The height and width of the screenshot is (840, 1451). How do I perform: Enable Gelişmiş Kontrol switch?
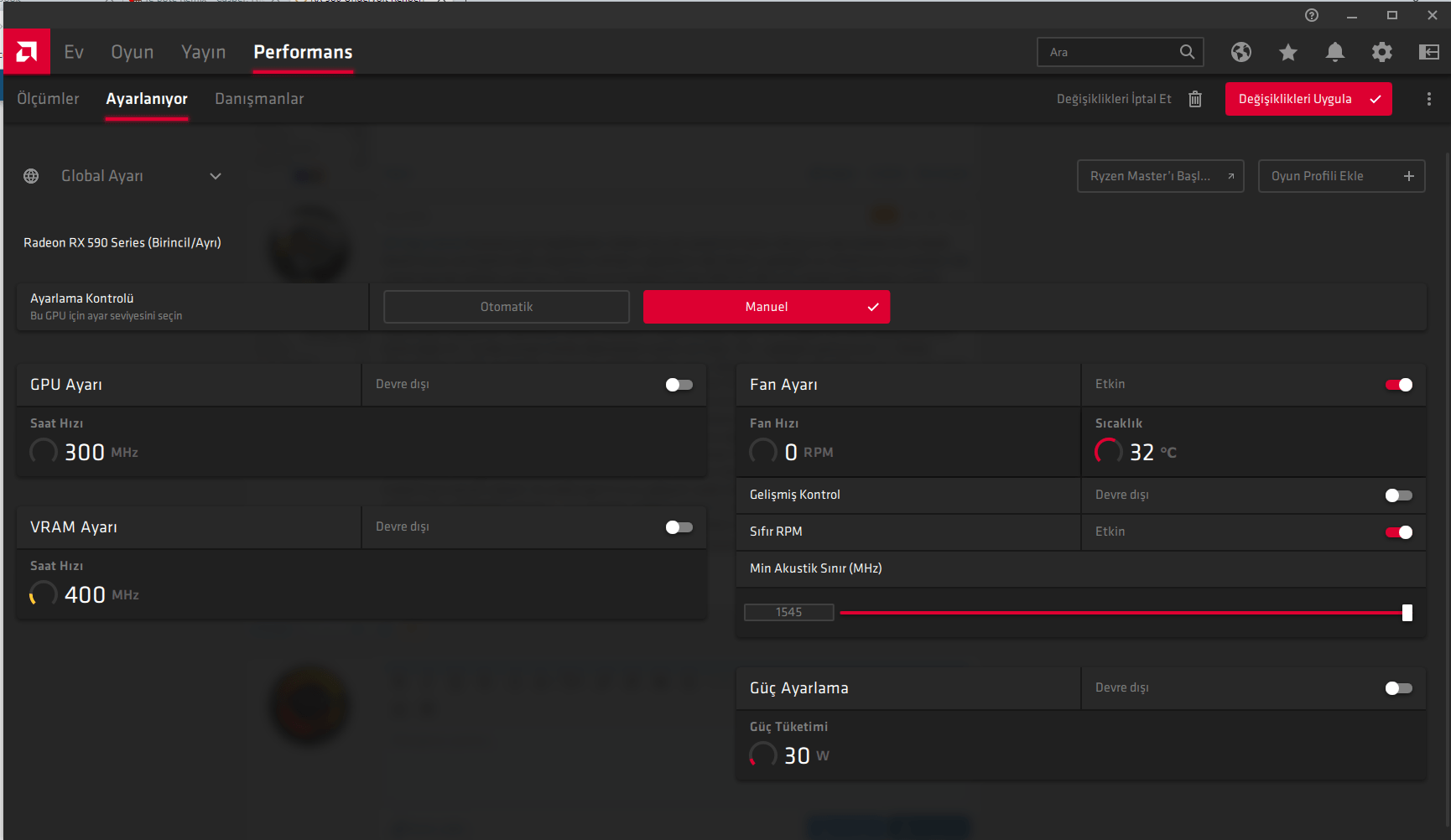(1399, 495)
